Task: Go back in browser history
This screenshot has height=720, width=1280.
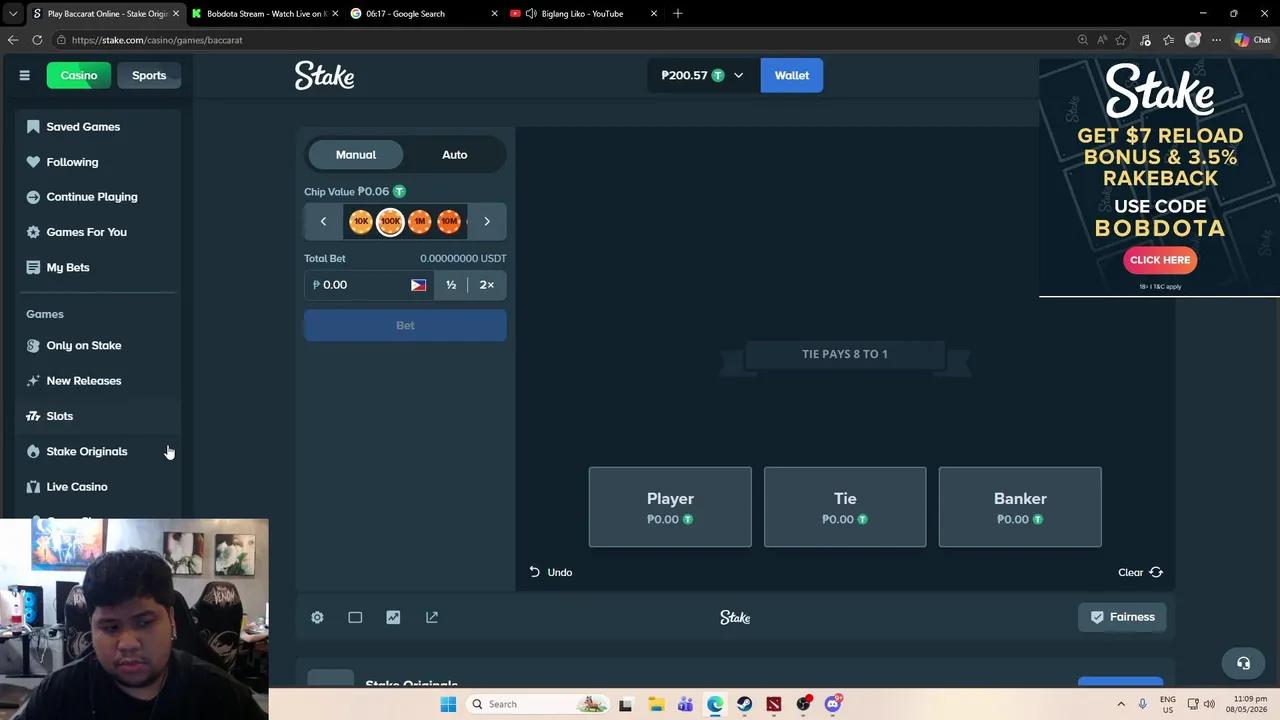Action: point(13,40)
